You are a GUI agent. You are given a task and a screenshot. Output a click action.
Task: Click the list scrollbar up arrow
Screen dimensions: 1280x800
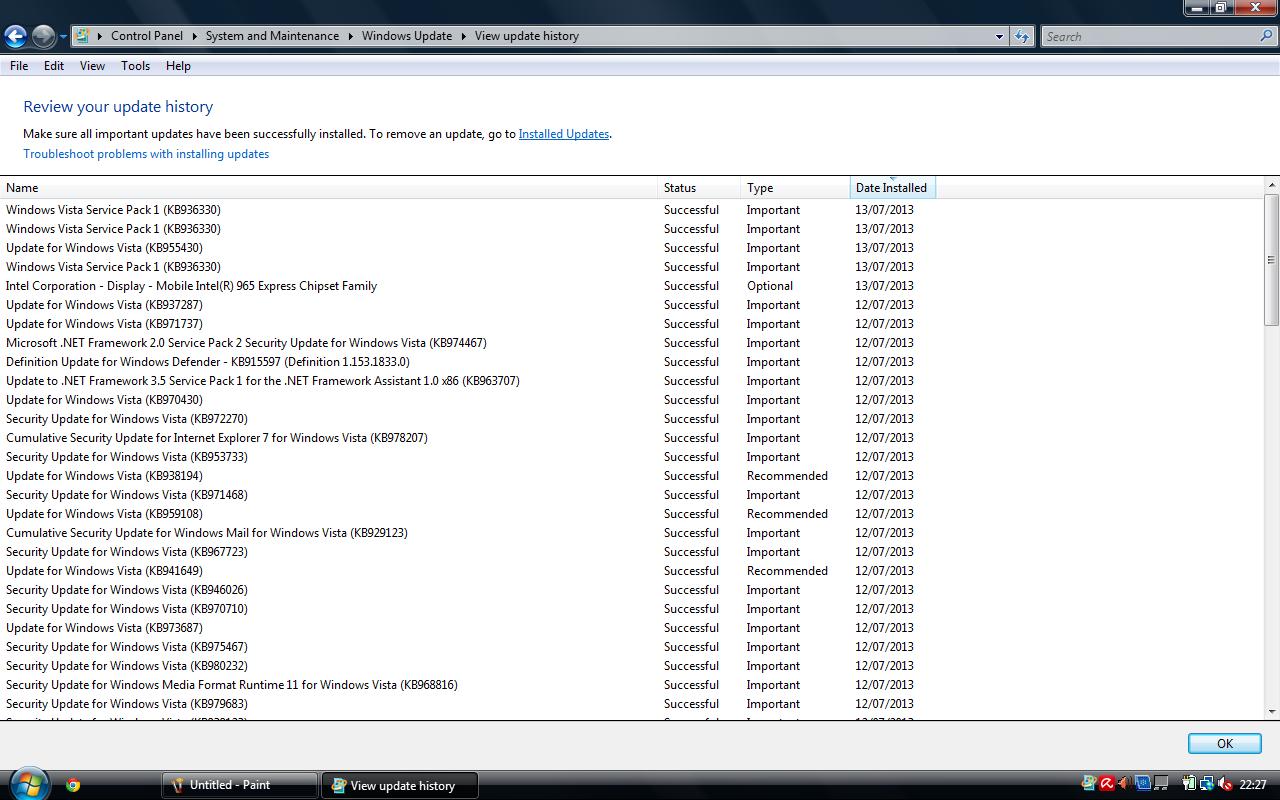(1272, 186)
